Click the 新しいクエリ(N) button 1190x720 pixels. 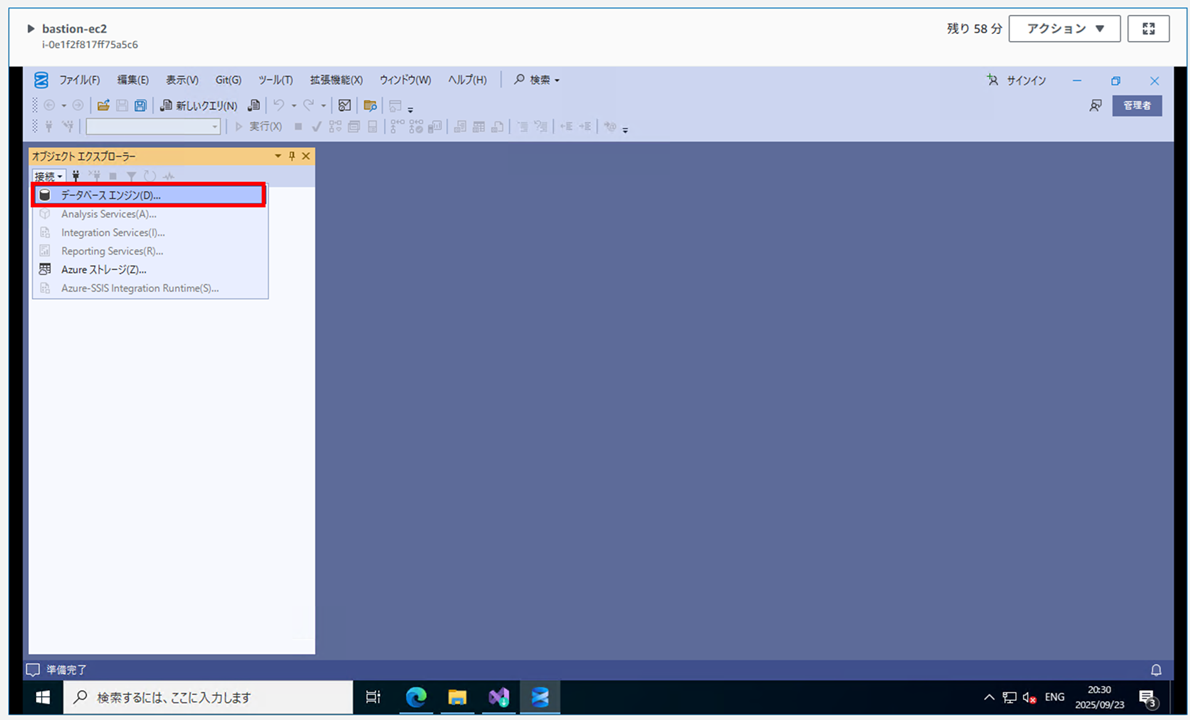(199, 105)
